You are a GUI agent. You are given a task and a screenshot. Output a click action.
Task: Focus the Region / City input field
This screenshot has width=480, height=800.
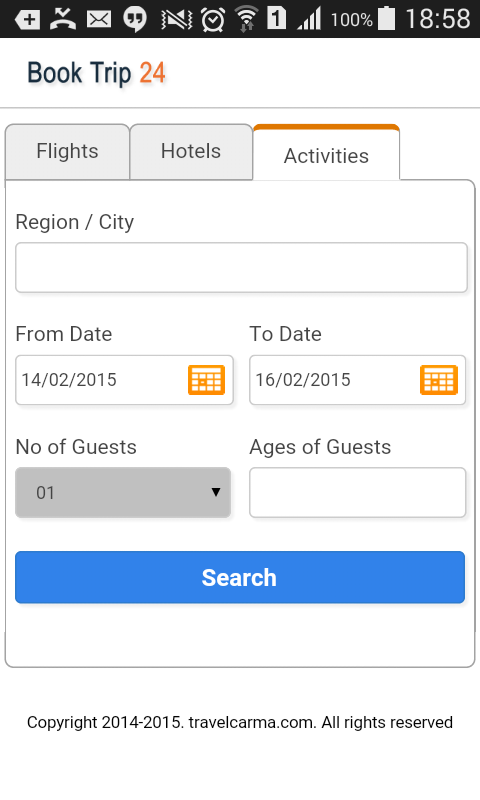click(x=241, y=267)
